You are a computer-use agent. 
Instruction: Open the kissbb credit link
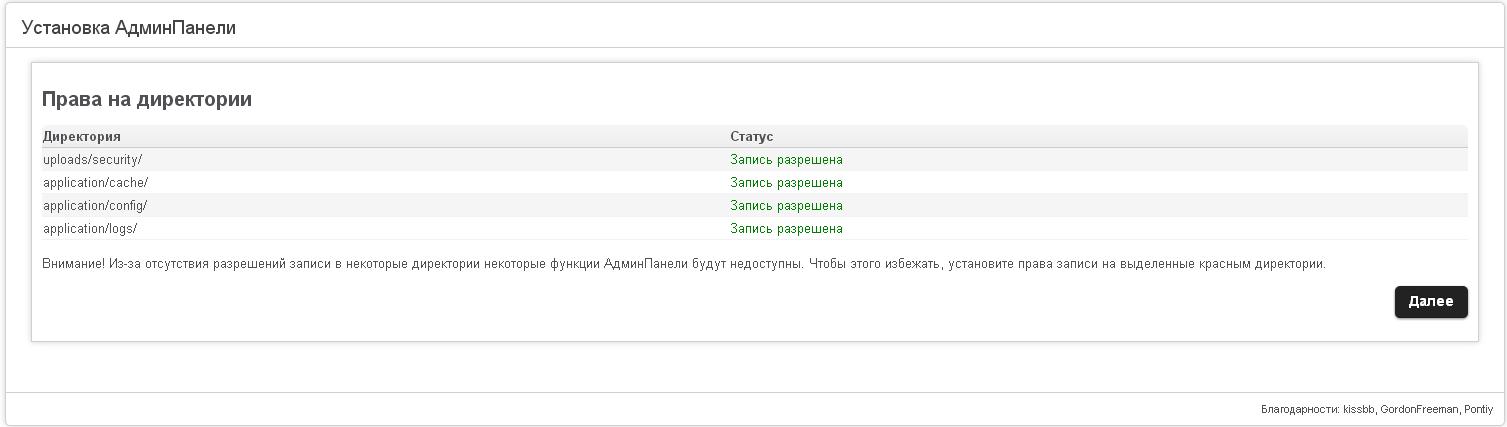pyautogui.click(x=1359, y=409)
